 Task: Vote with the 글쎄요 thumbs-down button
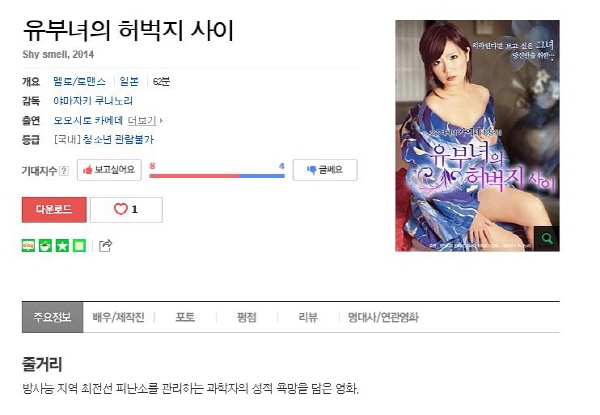coord(325,170)
